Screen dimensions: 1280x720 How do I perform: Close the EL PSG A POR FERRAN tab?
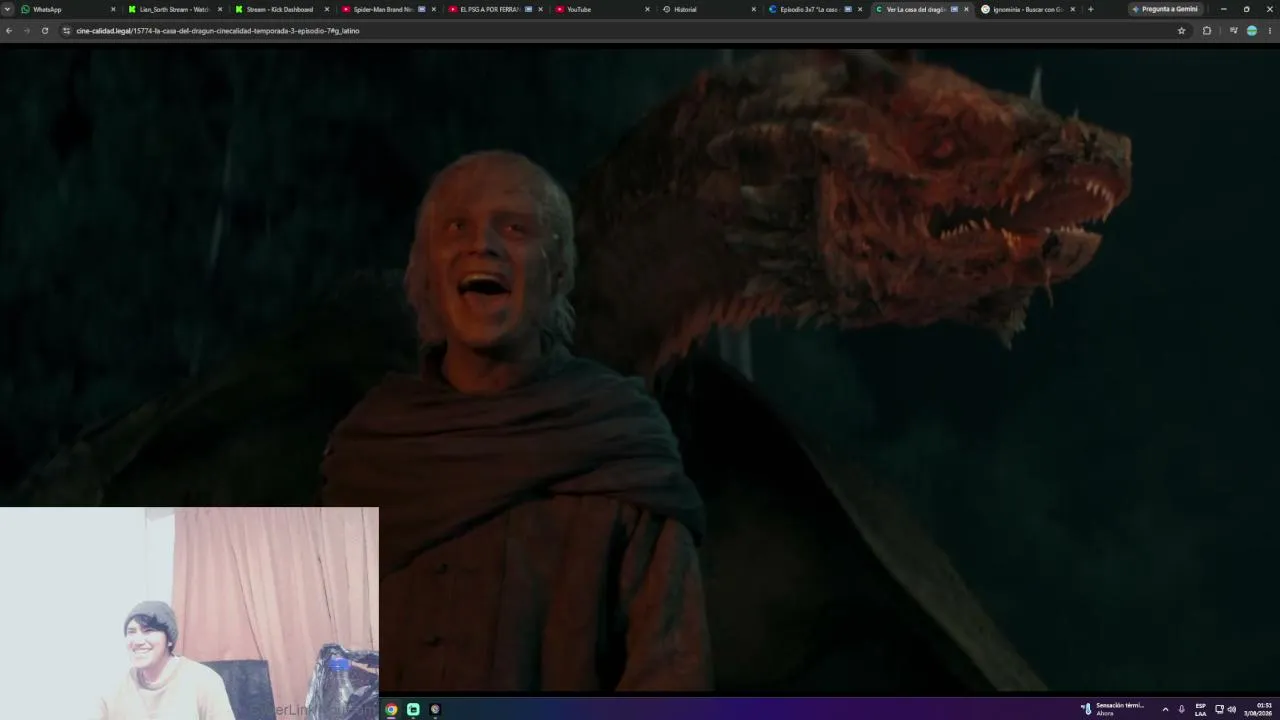tap(541, 9)
